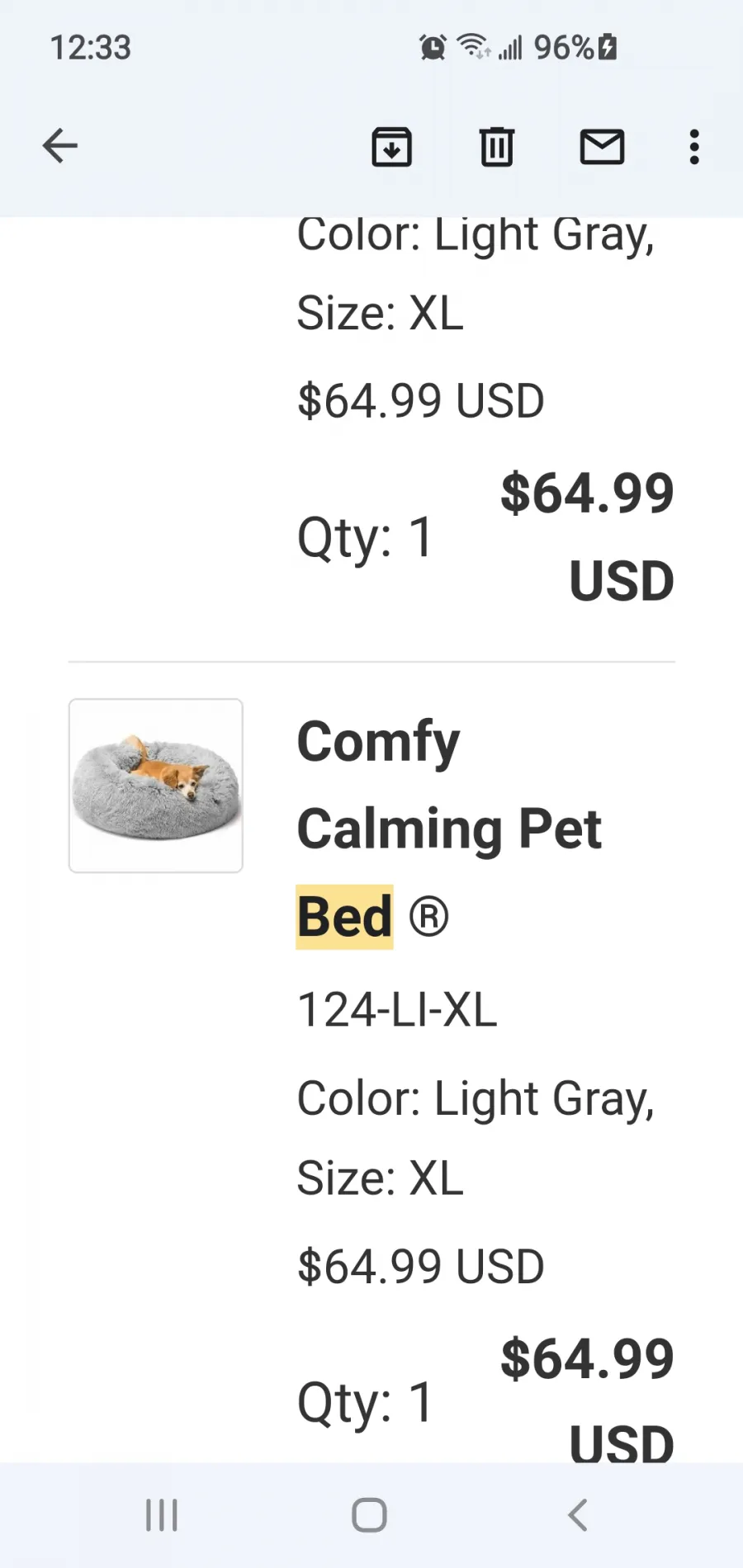Viewport: 743px width, 1568px height.
Task: Tap the Wi-Fi status icon
Action: click(474, 47)
